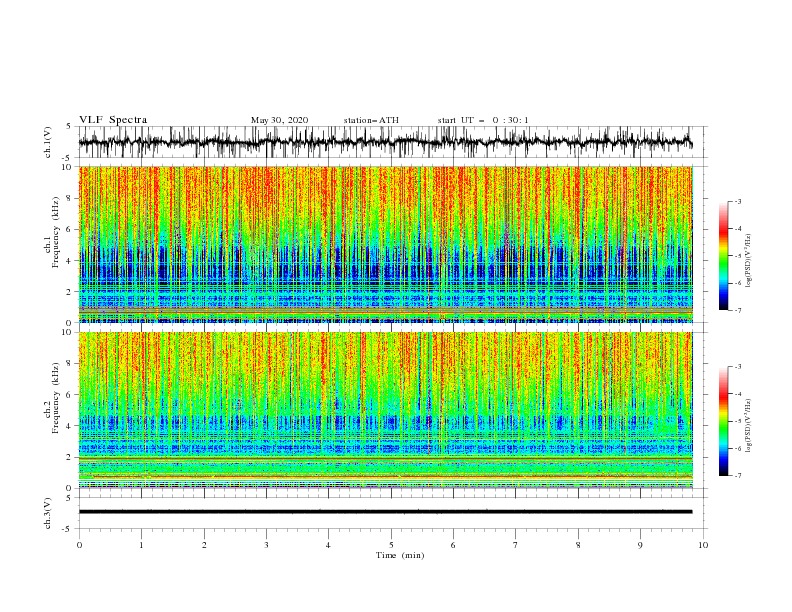The width and height of the screenshot is (792, 612).
Task: Click the time axis tick label '10'
Action: tap(703, 545)
